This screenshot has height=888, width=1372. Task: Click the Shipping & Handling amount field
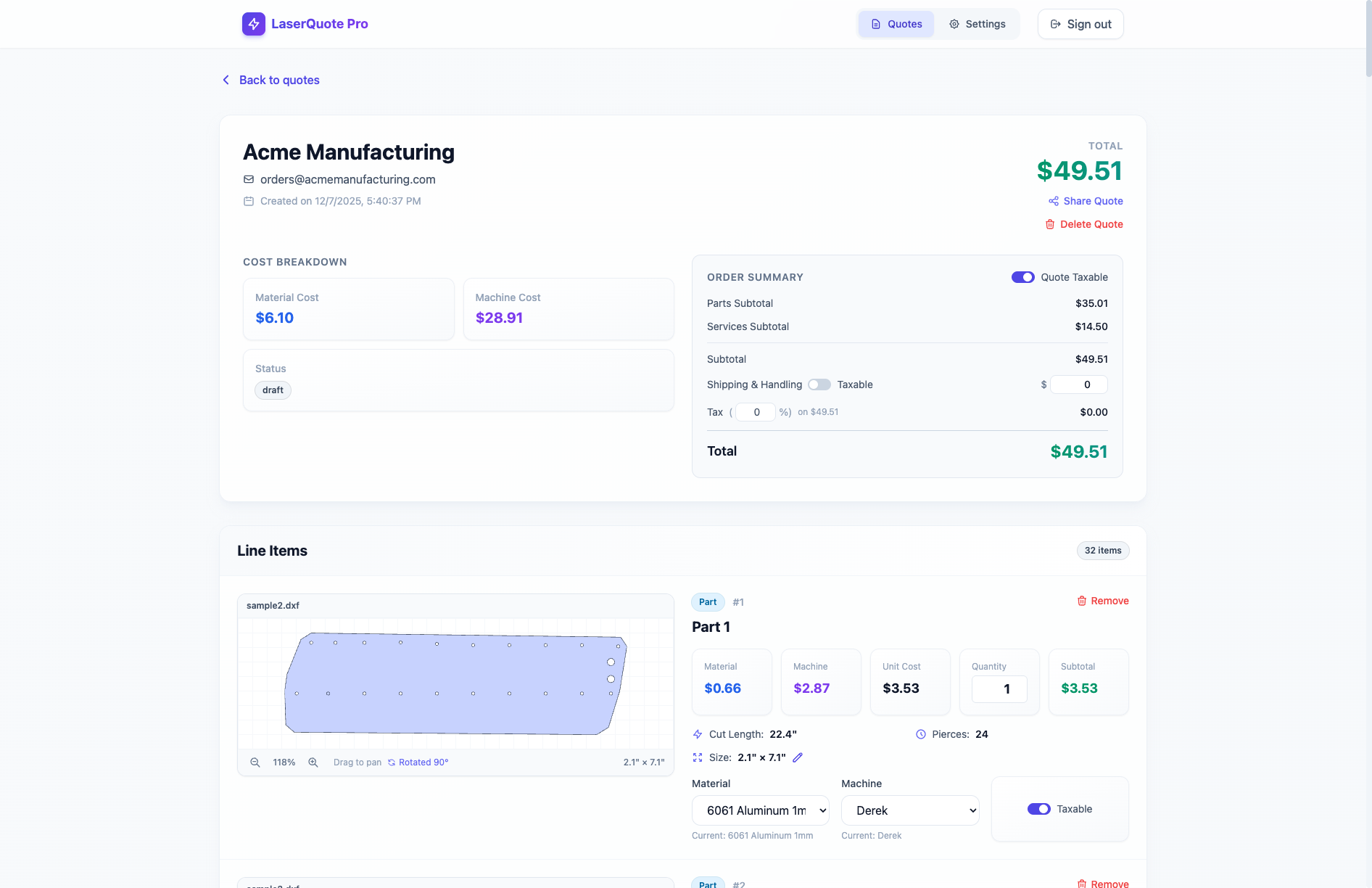tap(1078, 385)
